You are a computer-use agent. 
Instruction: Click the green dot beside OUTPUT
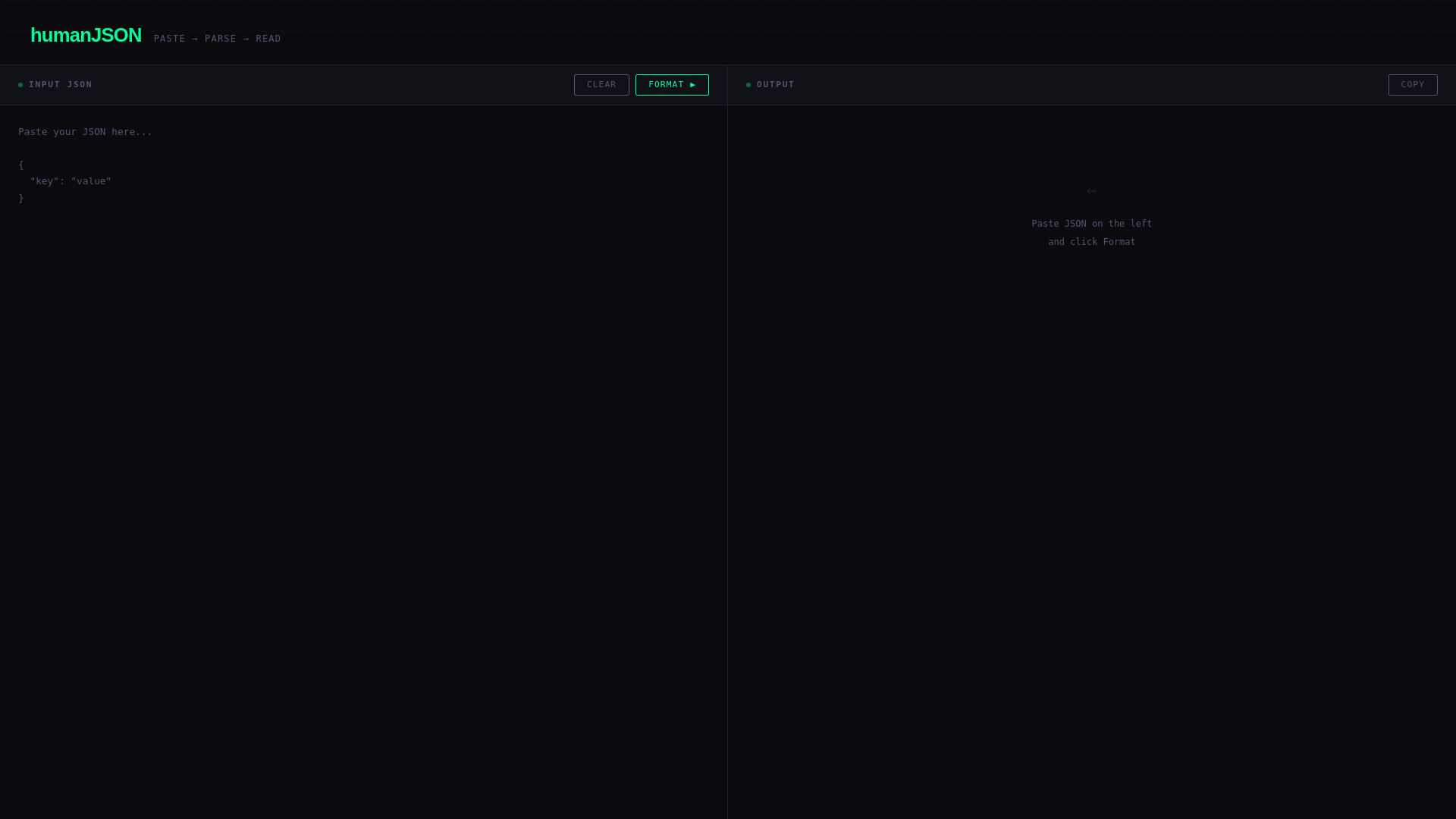(748, 85)
